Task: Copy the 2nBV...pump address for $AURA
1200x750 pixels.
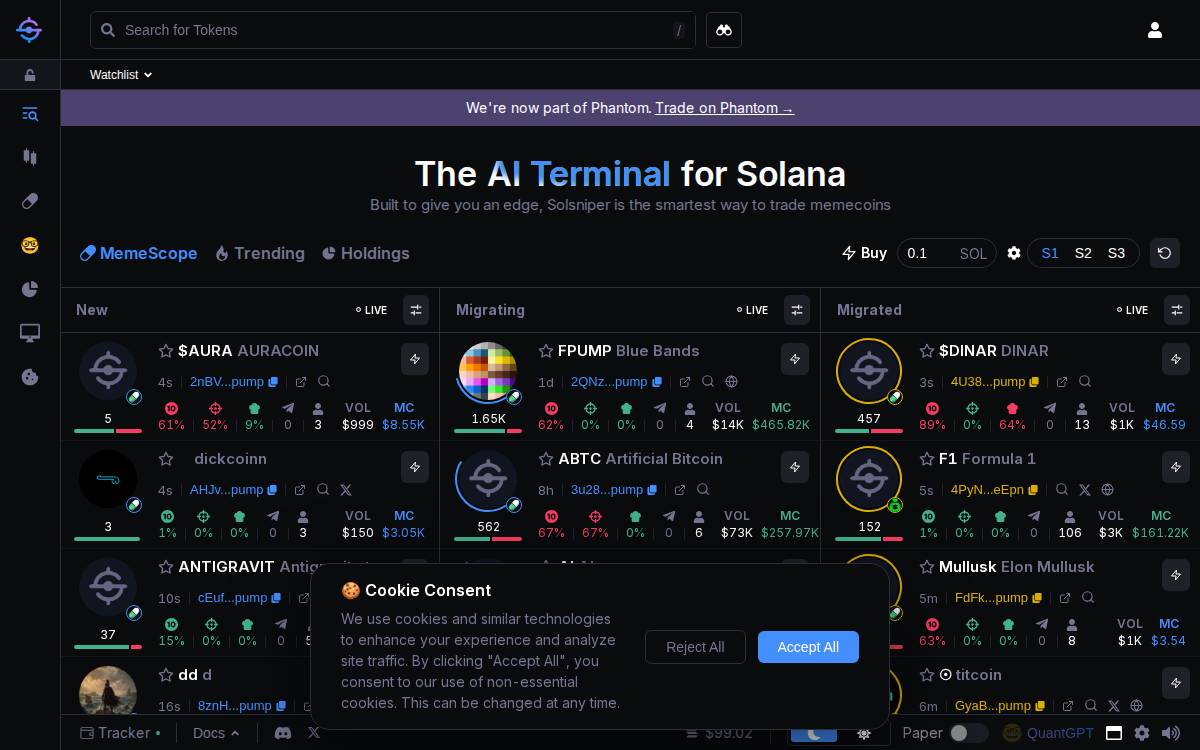Action: (x=273, y=382)
